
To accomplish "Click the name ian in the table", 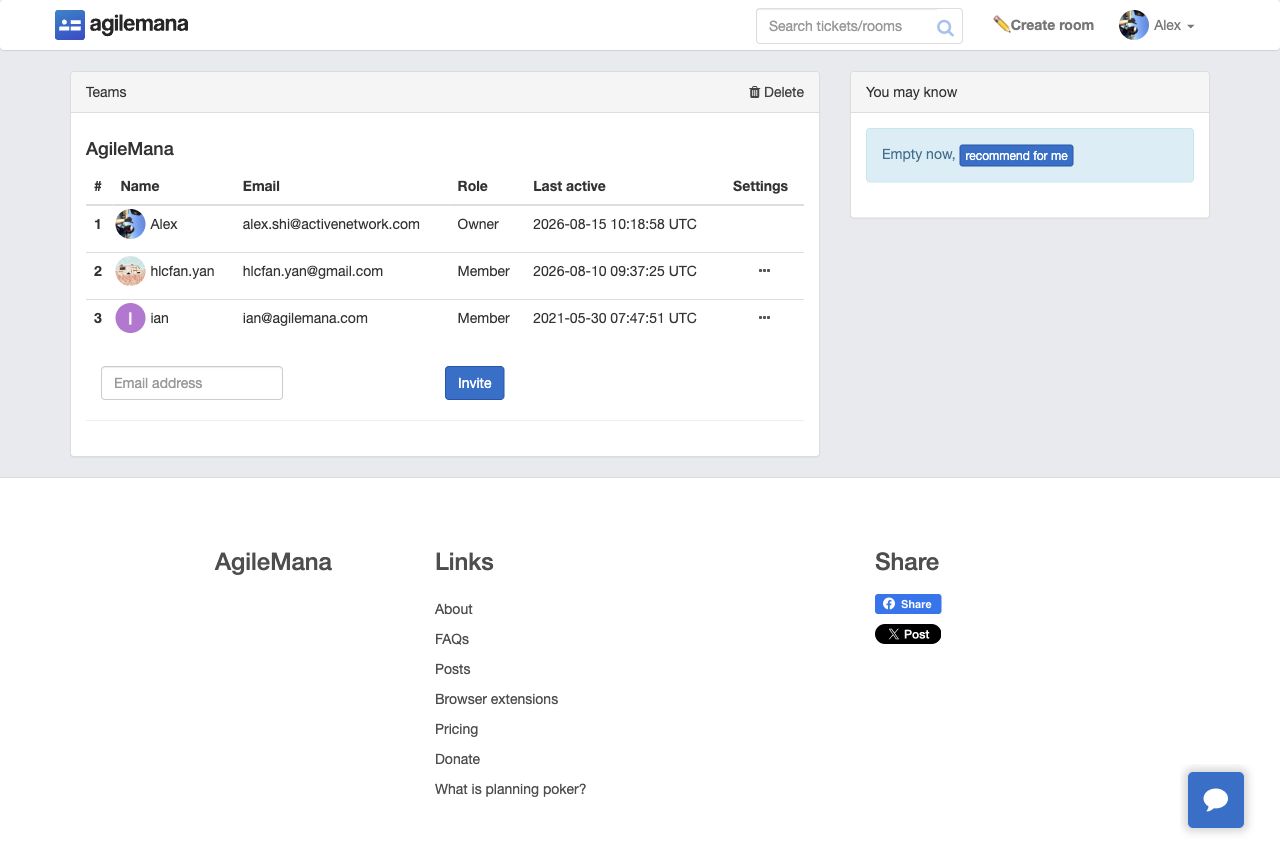I will [x=160, y=318].
